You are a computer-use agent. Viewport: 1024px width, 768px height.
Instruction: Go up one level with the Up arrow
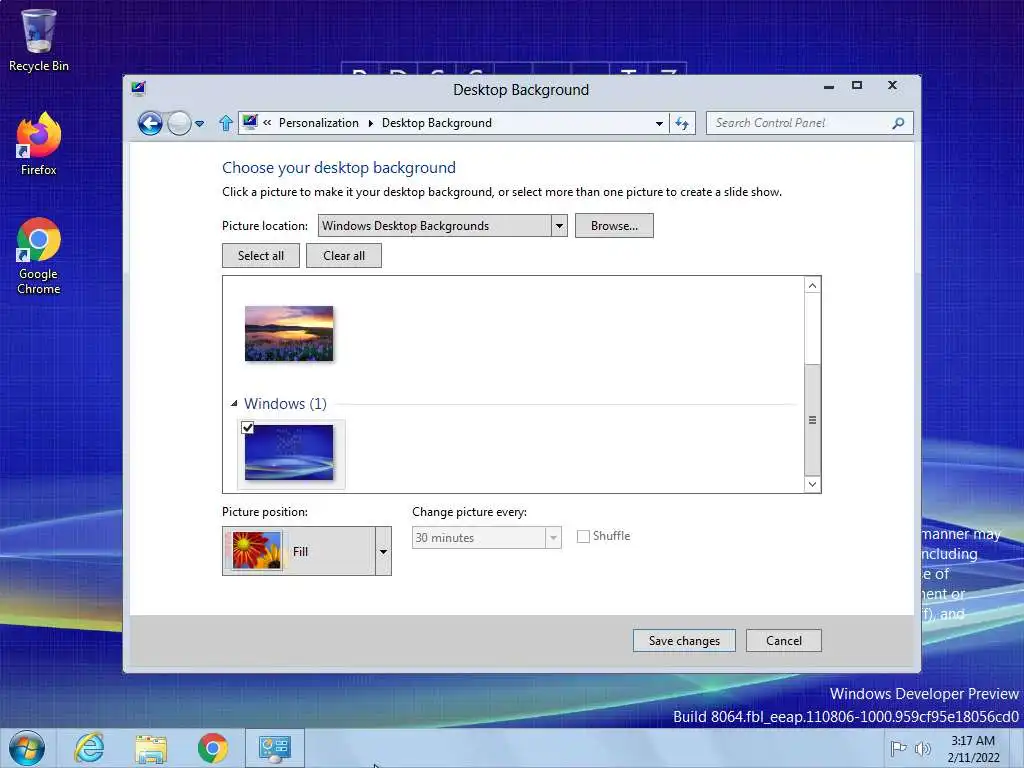click(x=226, y=123)
